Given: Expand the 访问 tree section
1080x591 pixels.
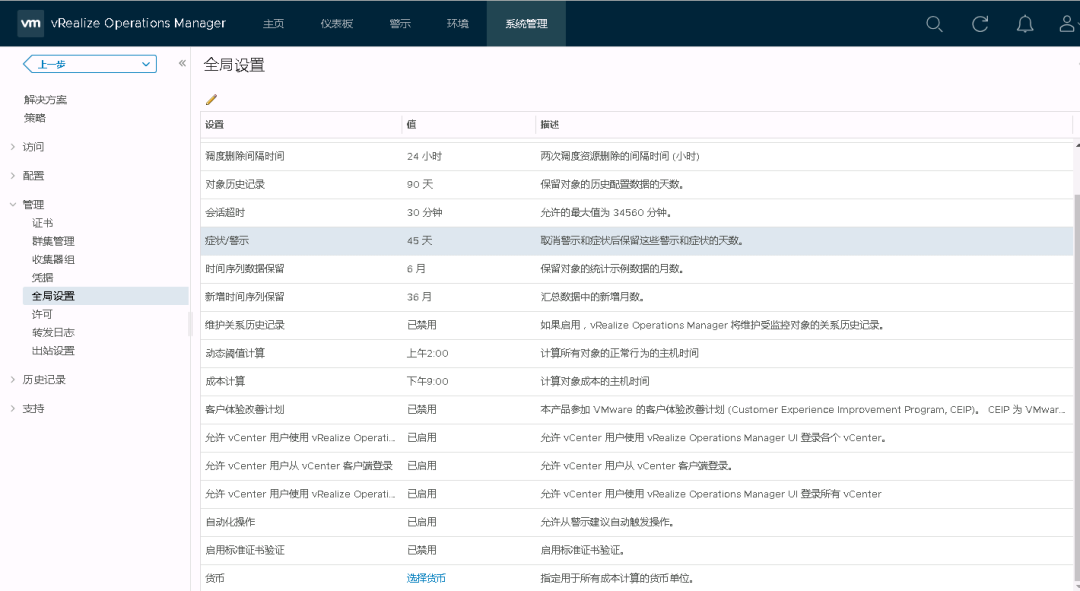Looking at the screenshot, I should pos(13,147).
